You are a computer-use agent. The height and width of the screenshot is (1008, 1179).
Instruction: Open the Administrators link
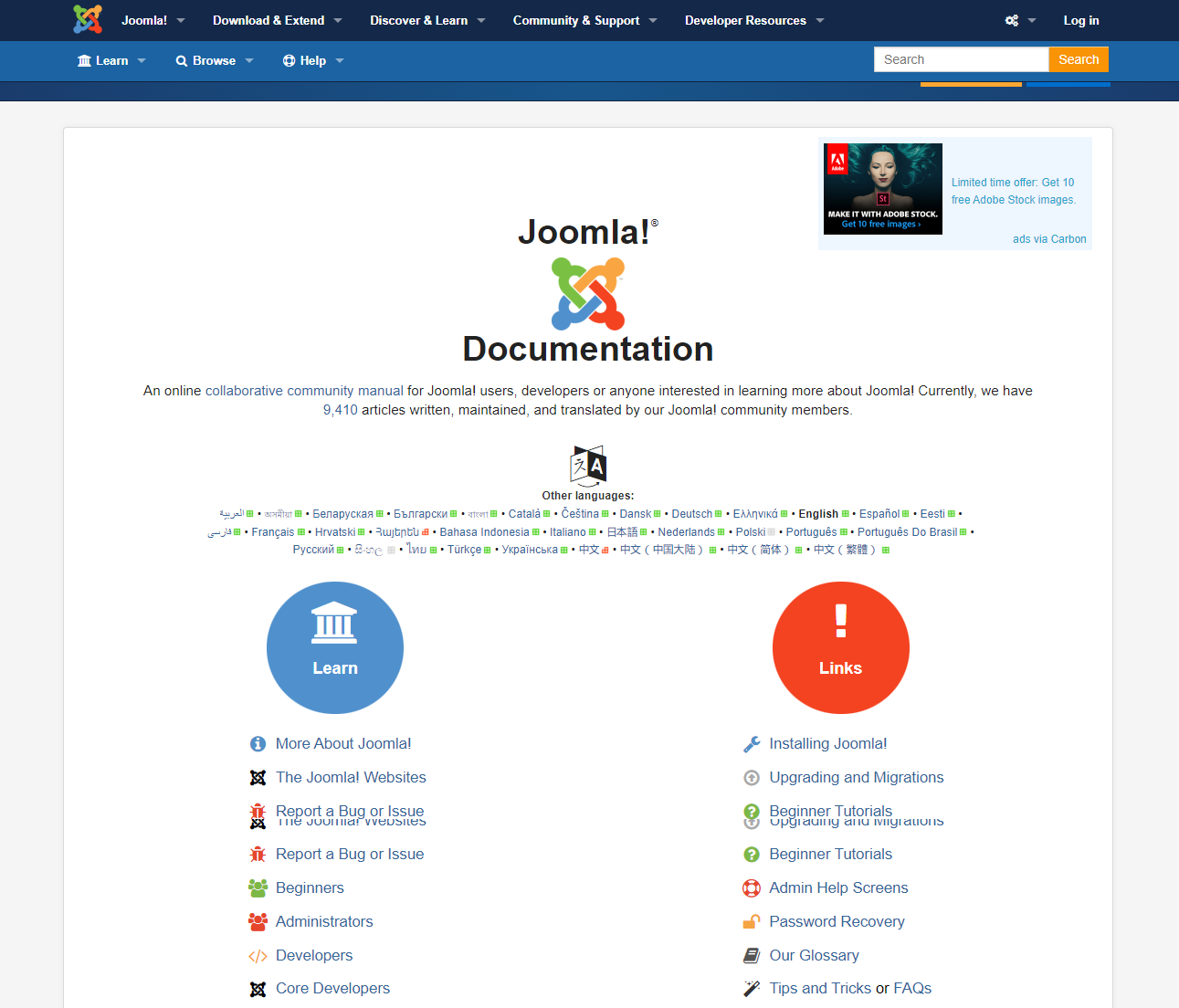324,922
